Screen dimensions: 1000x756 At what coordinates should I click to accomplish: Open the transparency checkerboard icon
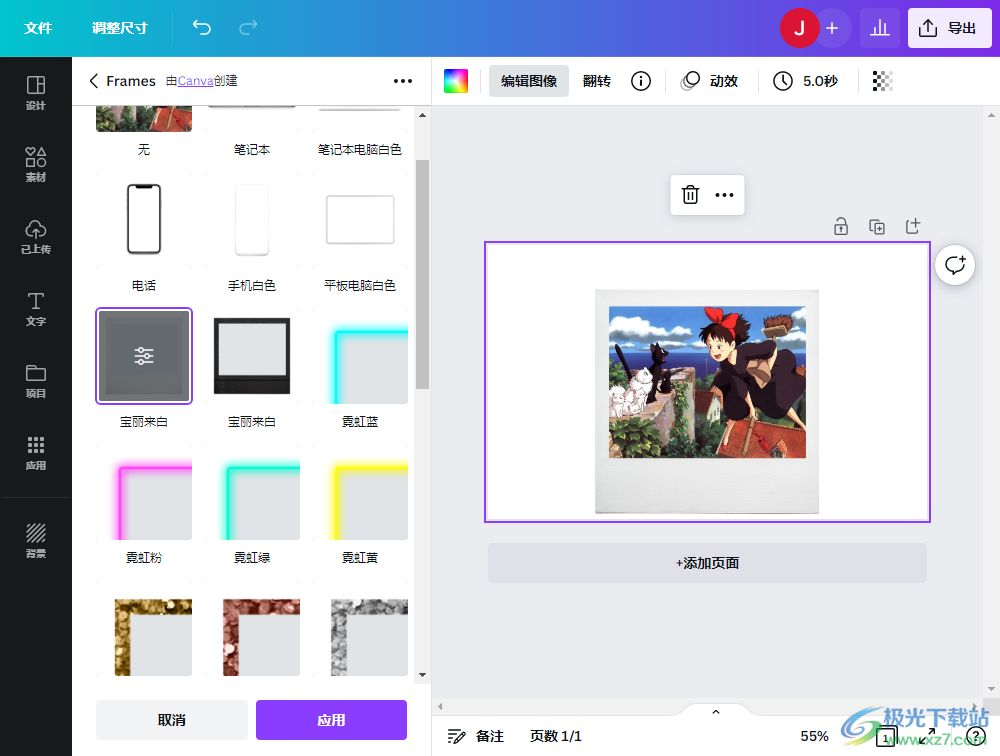point(883,81)
